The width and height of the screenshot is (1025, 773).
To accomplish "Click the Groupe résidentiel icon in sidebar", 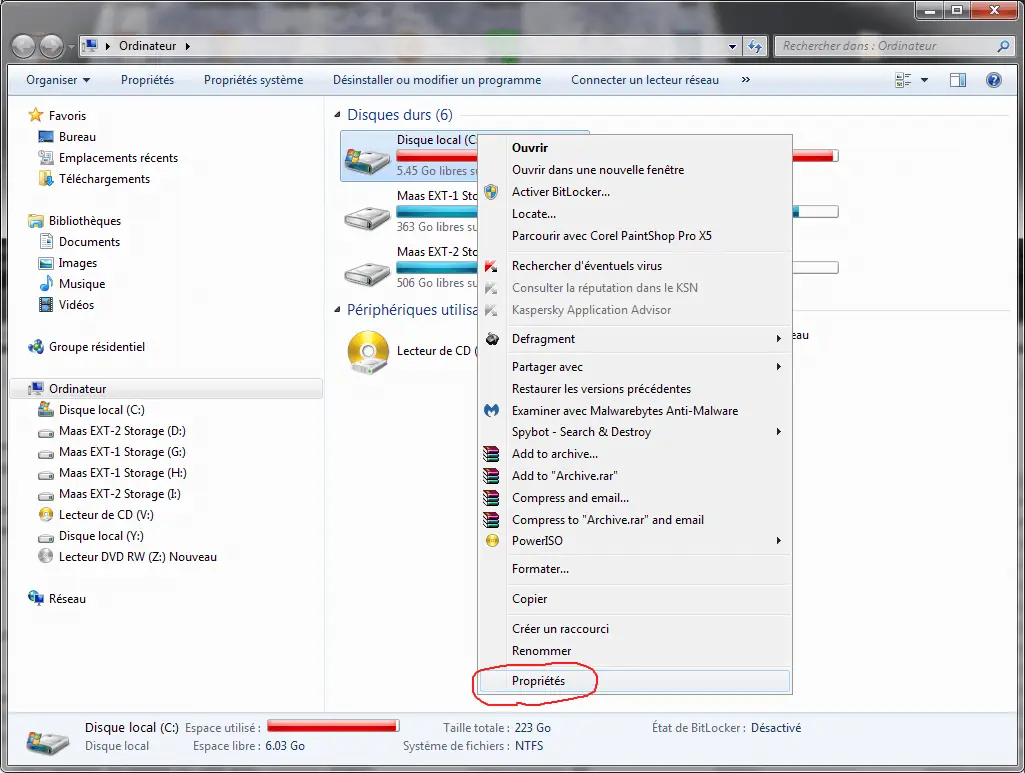I will pos(35,346).
